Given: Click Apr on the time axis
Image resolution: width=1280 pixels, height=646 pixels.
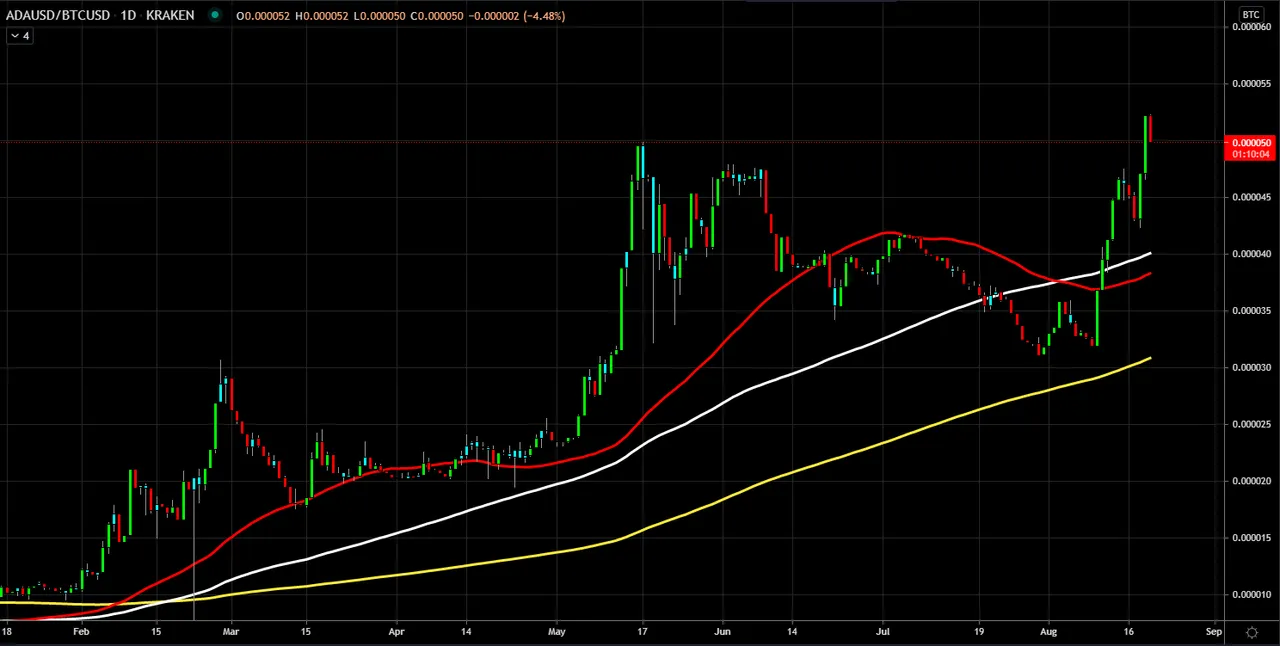Looking at the screenshot, I should coord(396,632).
